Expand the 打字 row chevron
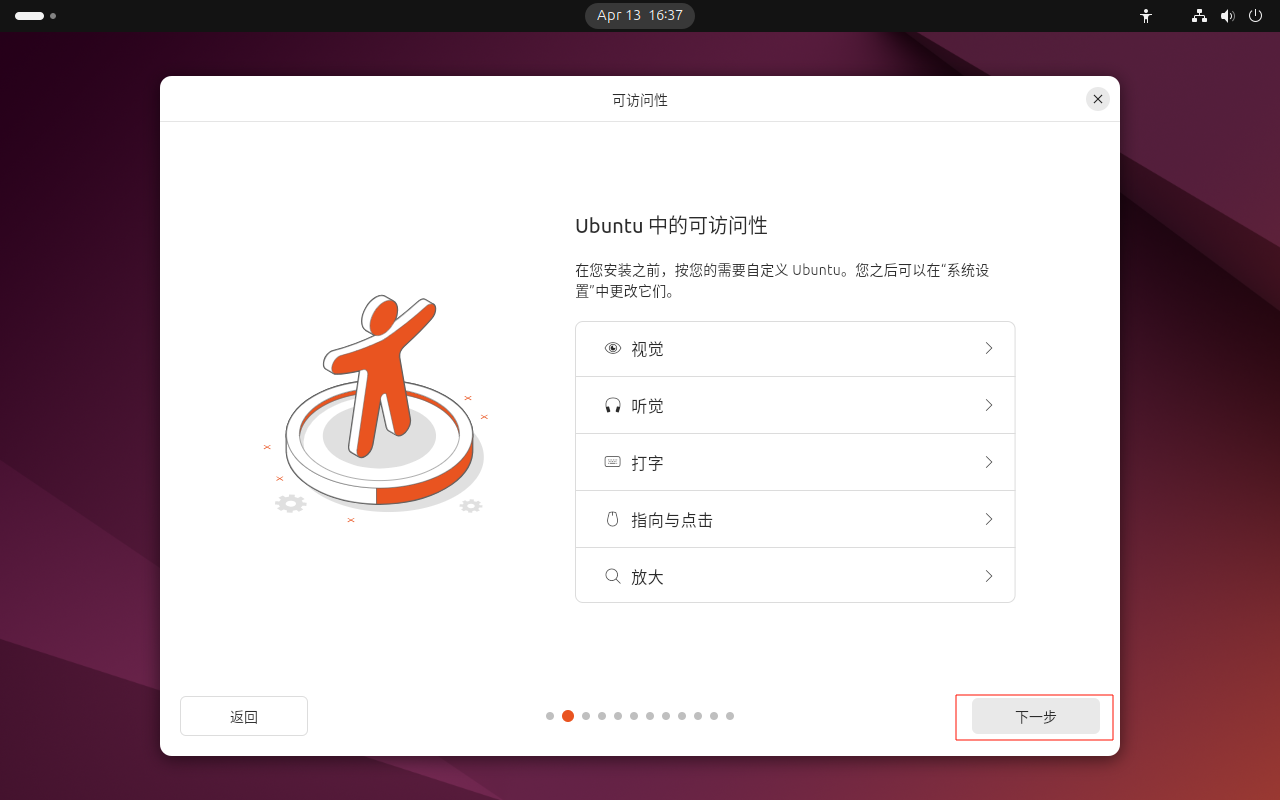The image size is (1280, 800). 989,462
